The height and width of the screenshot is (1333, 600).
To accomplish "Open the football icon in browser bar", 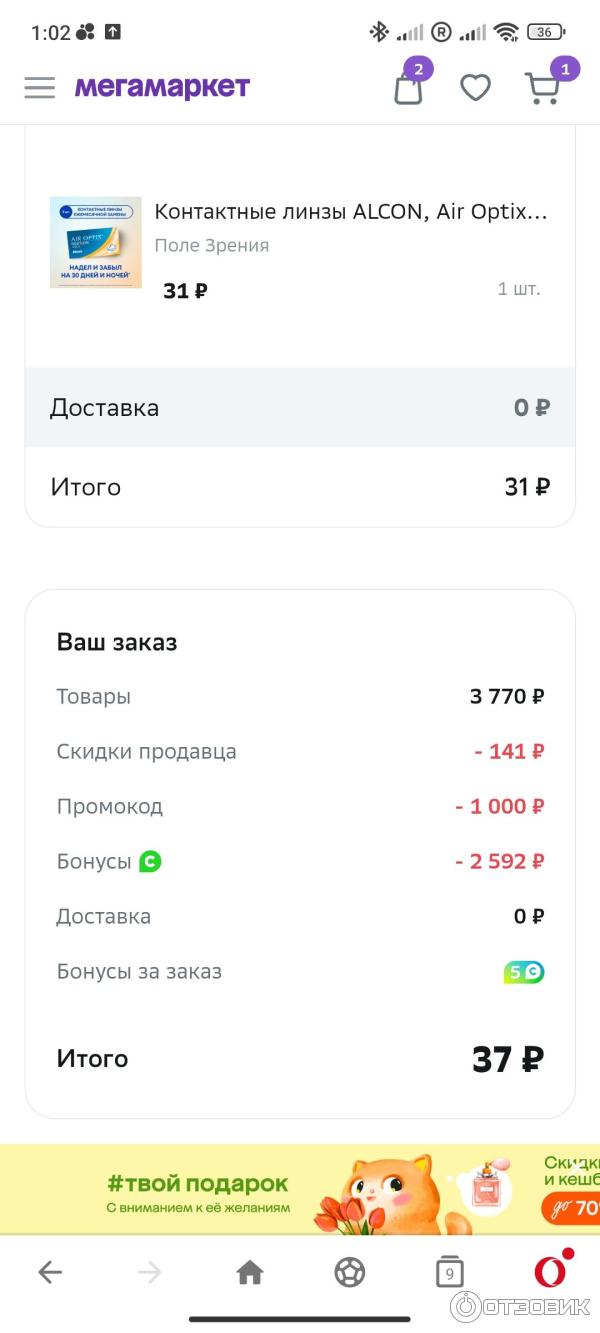I will (350, 1272).
